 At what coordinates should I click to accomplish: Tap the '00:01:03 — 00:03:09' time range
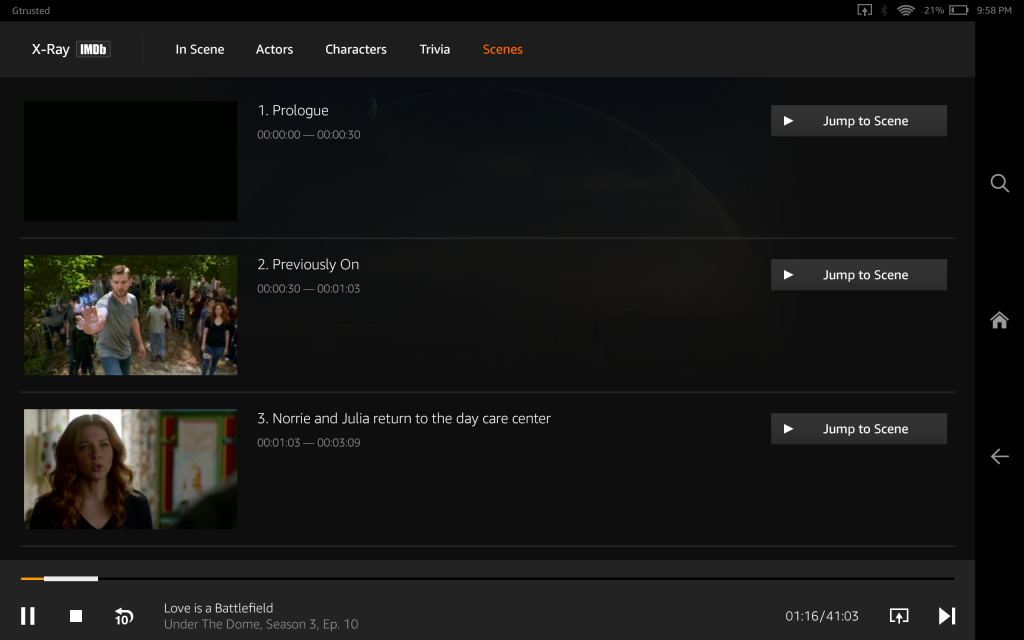[309, 443]
